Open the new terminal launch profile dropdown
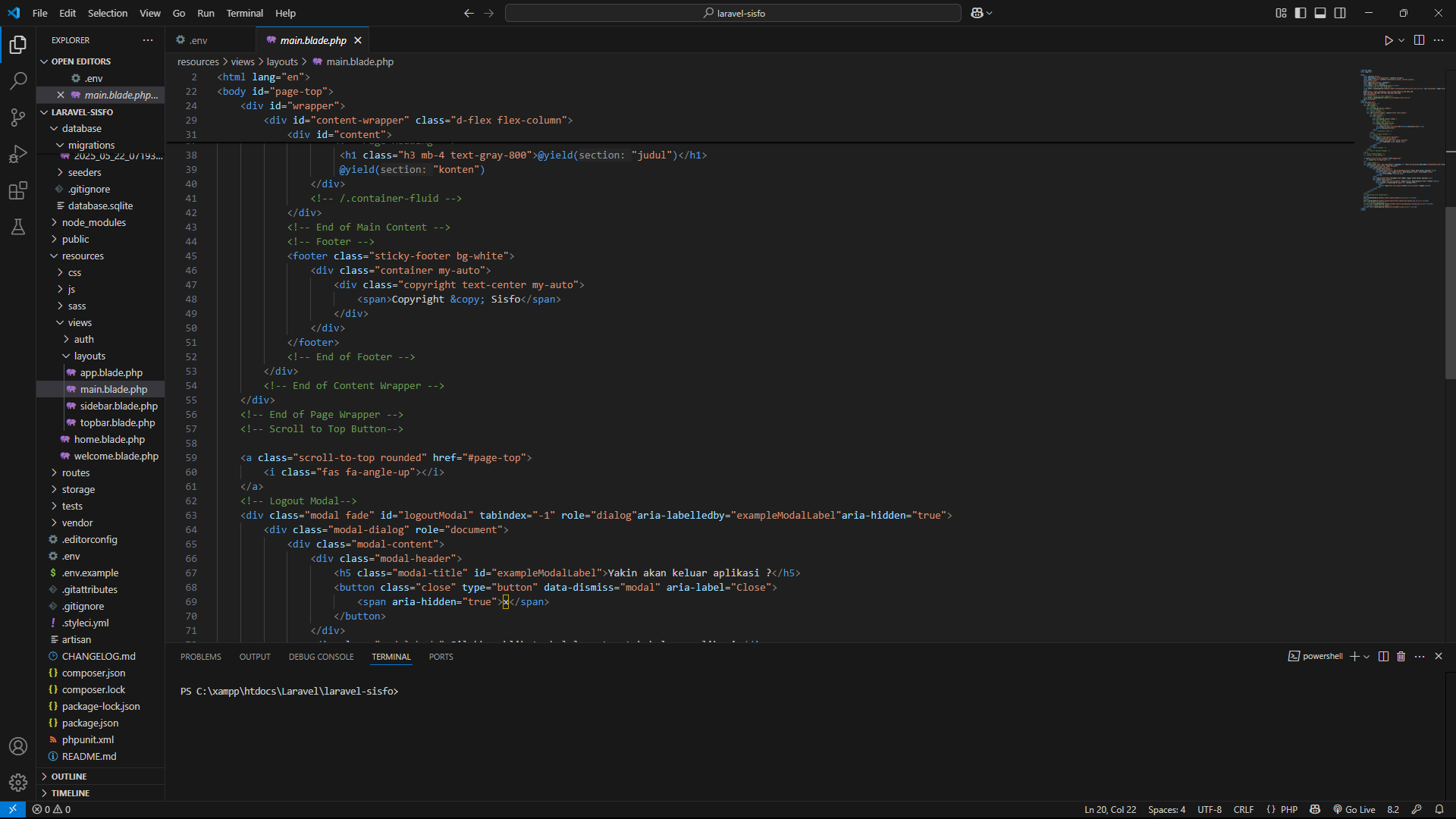The image size is (1456, 819). click(x=1367, y=657)
